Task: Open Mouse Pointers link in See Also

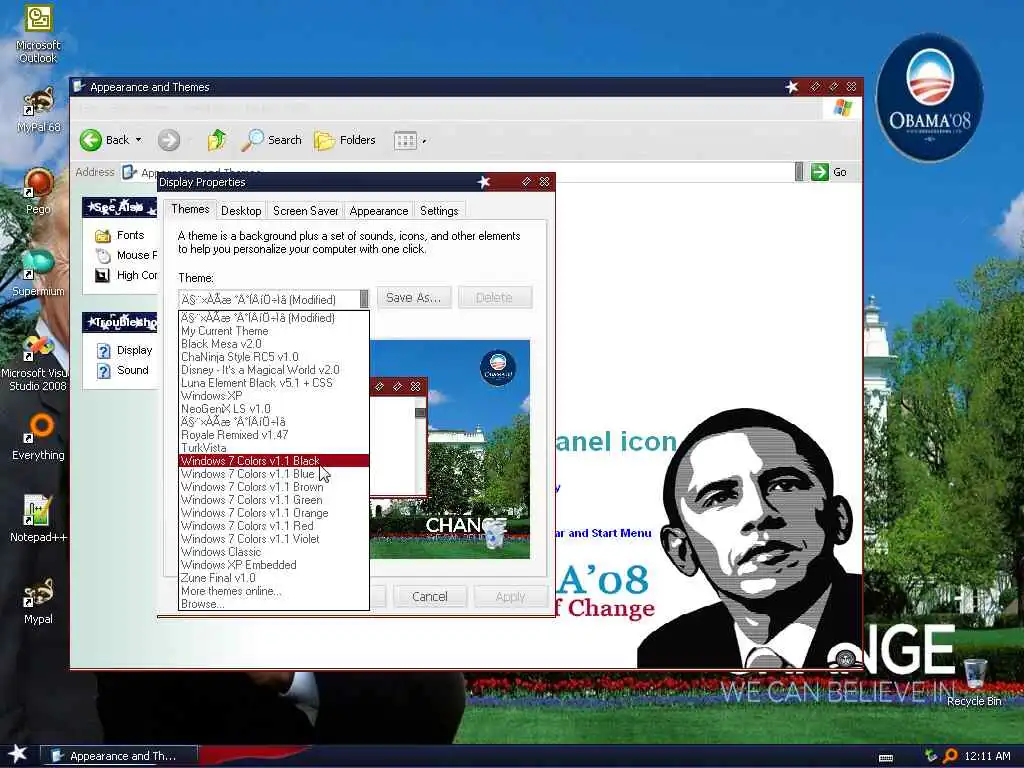Action: (127, 255)
